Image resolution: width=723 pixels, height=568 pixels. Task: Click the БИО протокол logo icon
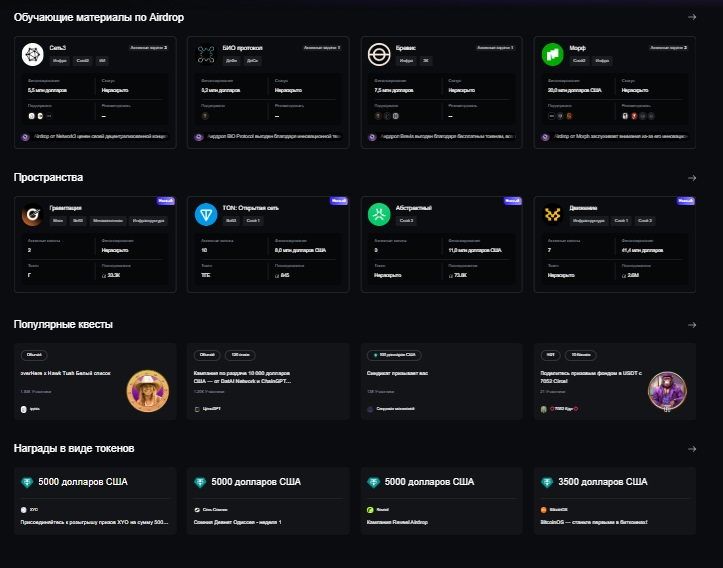pos(206,54)
